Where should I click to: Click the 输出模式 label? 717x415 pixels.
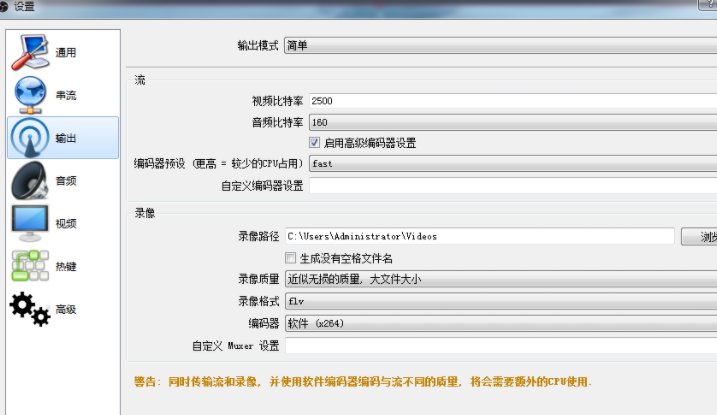258,45
